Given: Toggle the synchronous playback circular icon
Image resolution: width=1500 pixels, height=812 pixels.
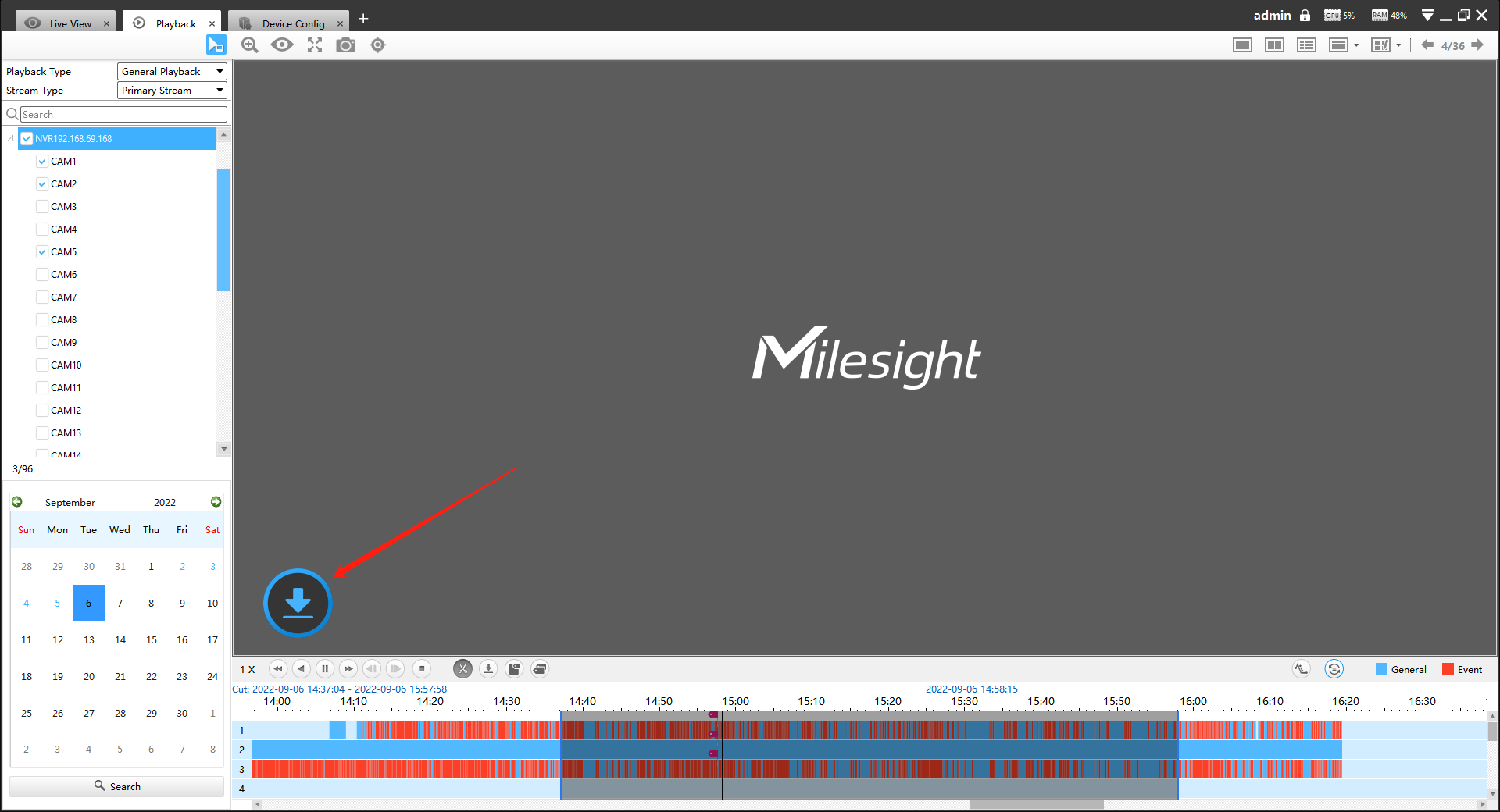Looking at the screenshot, I should (1334, 669).
